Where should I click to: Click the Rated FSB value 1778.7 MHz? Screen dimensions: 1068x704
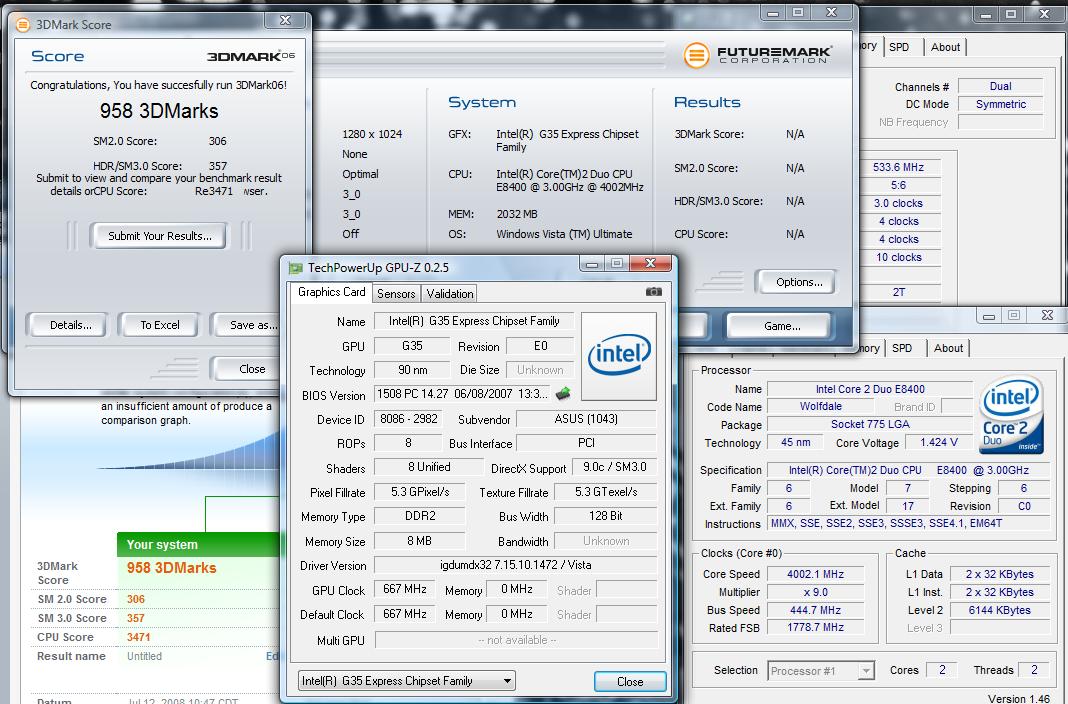[815, 627]
